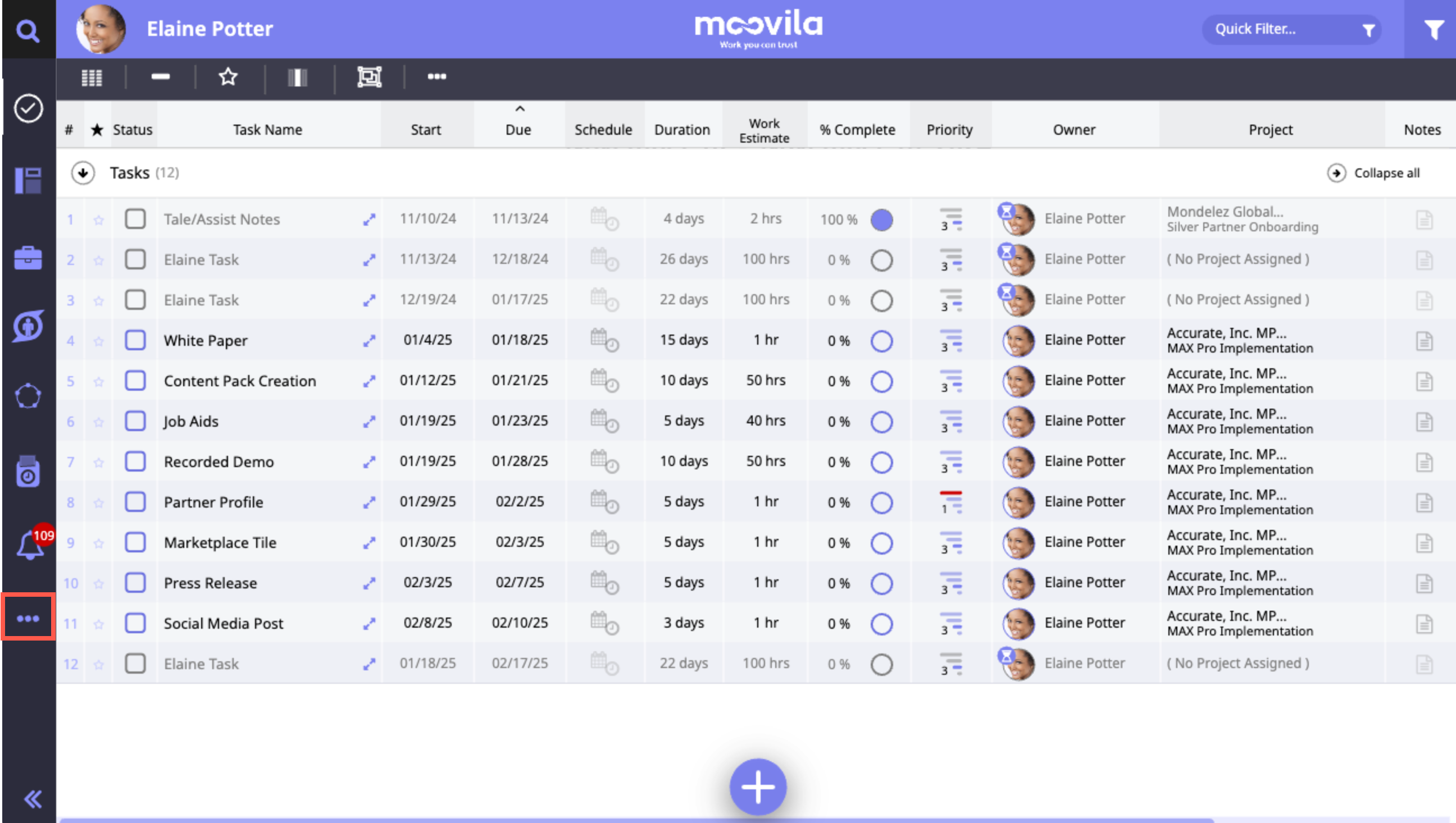Open the briefcase projects icon in sidebar
This screenshot has height=823, width=1456.
(28, 258)
